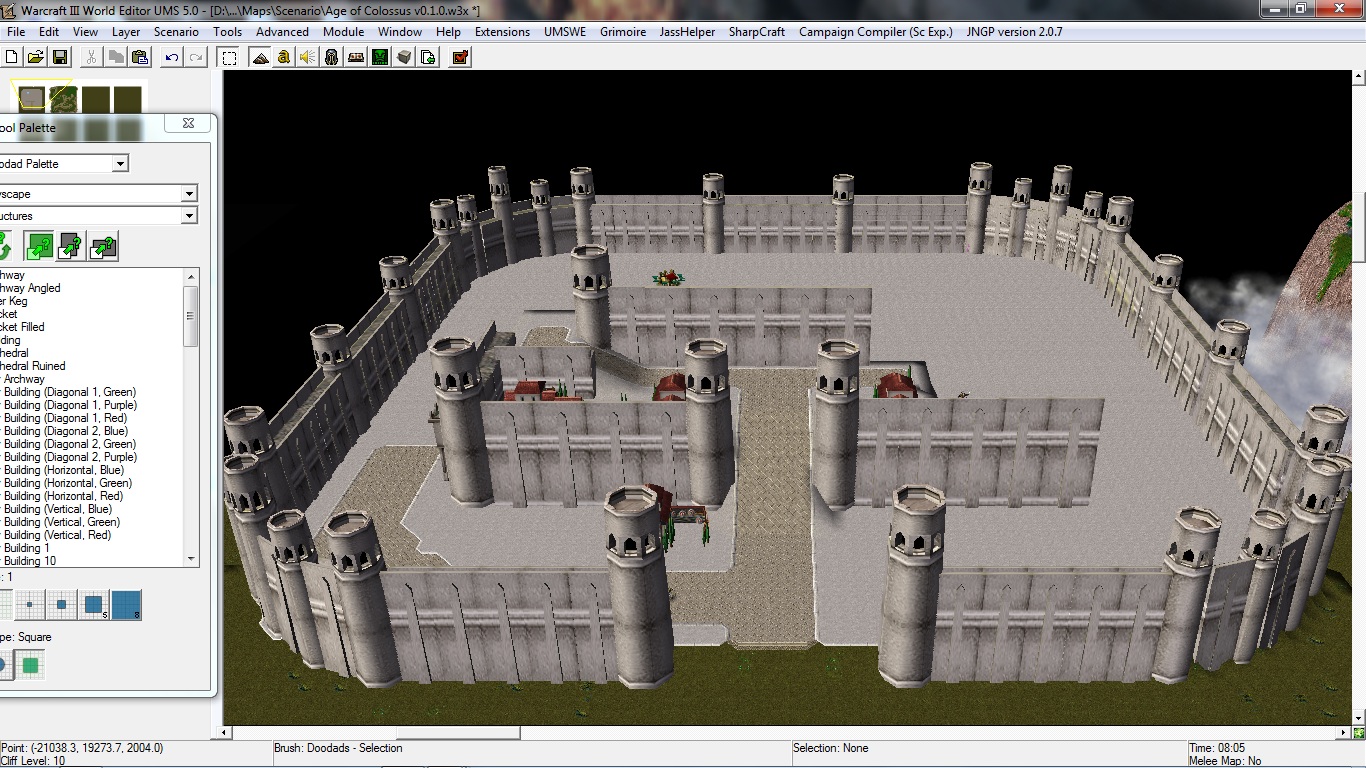Viewport: 1366px width, 768px height.
Task: Open the Import Manager icon
Action: (x=428, y=57)
